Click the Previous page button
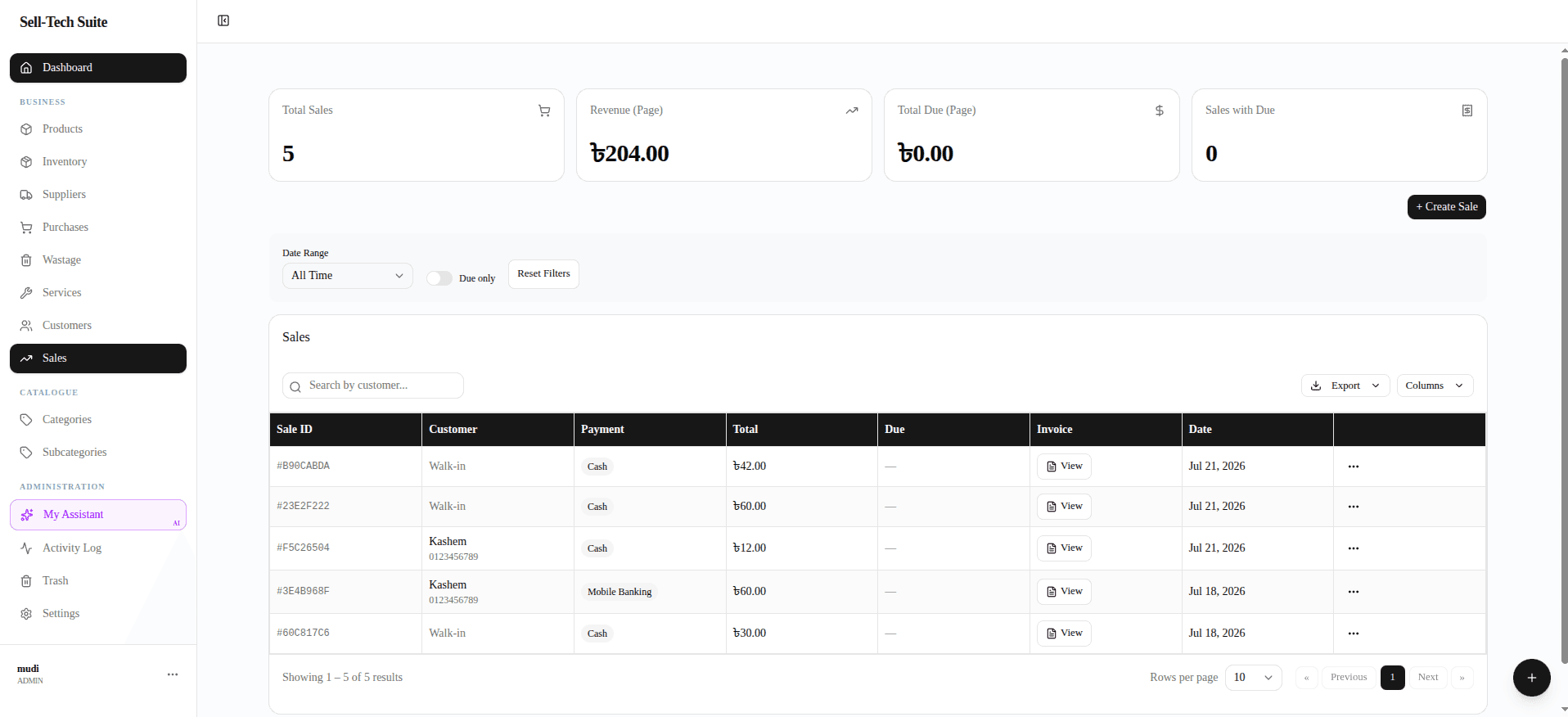The height and width of the screenshot is (717, 1568). point(1349,678)
